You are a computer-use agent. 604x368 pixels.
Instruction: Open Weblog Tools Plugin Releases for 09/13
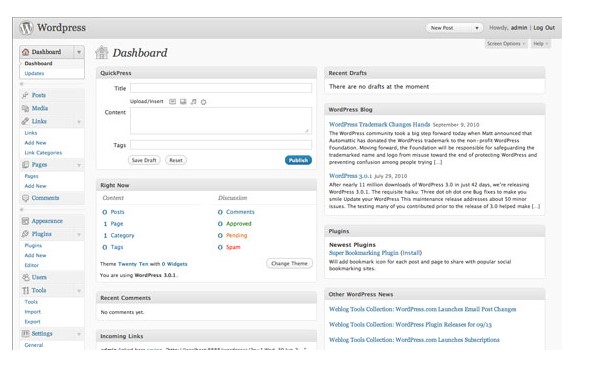pyautogui.click(x=410, y=325)
